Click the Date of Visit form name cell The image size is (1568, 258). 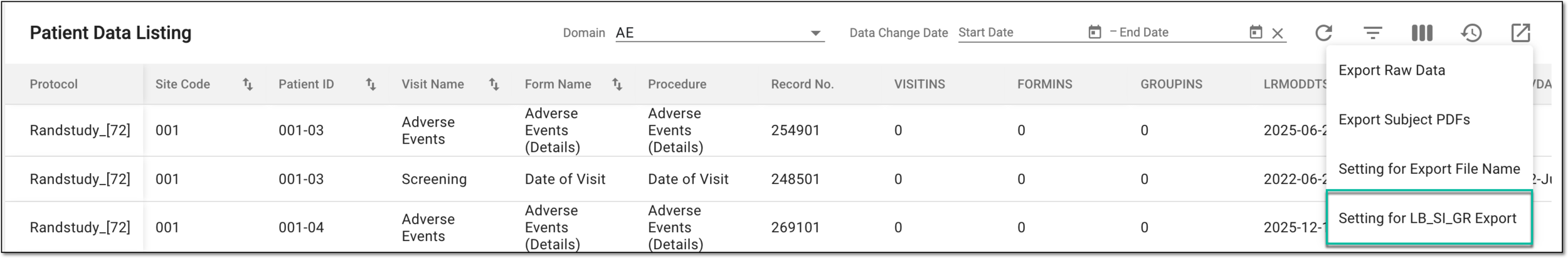(x=565, y=180)
